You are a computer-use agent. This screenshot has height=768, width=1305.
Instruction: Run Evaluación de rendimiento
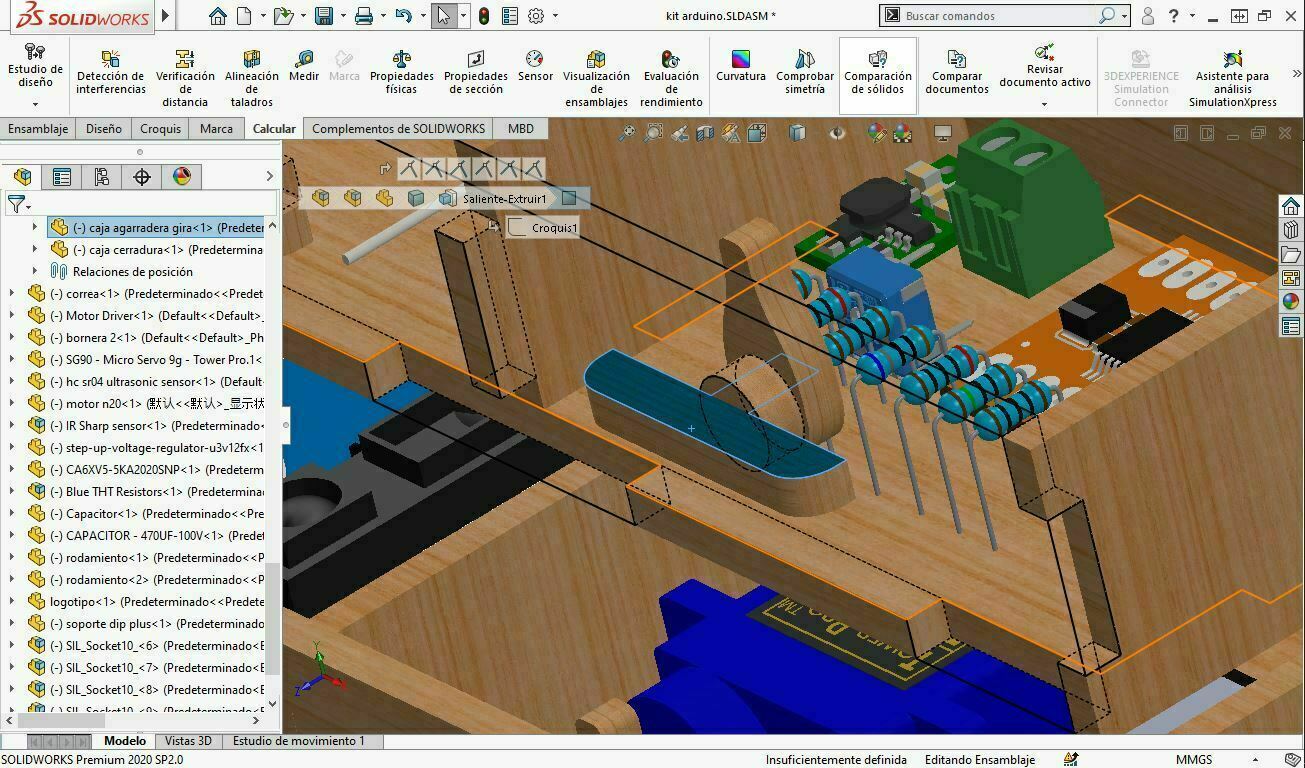coord(671,79)
